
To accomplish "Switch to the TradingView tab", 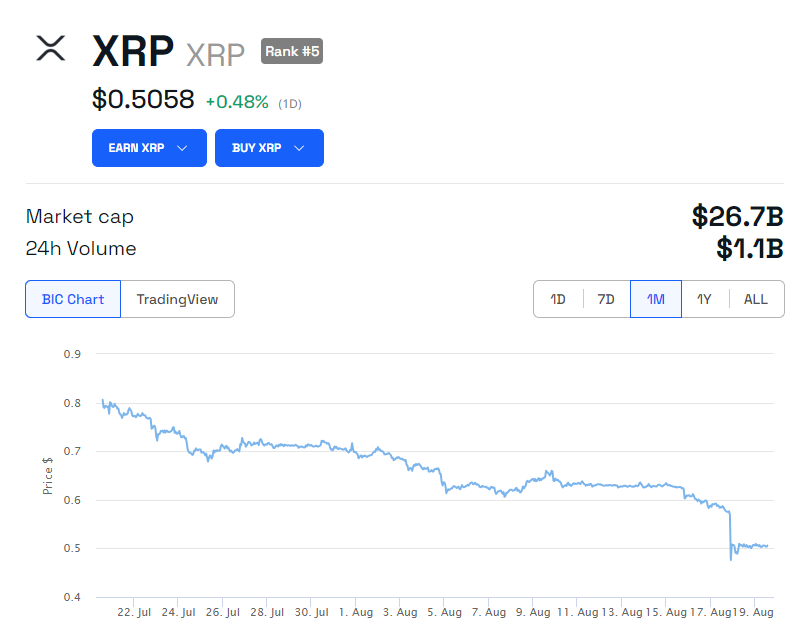I will tap(177, 299).
